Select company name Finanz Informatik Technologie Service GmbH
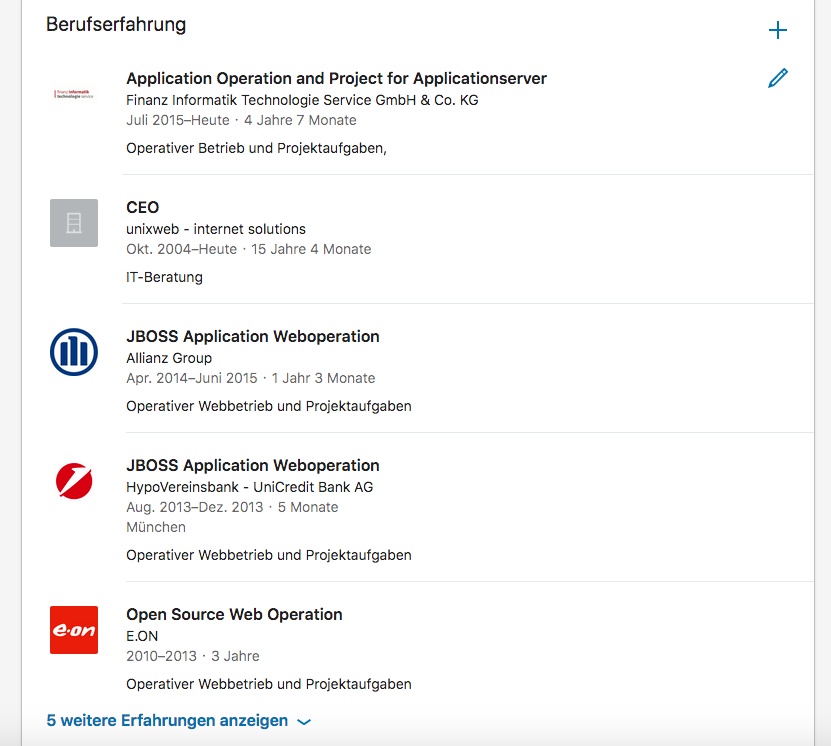Screen dimensions: 831x746 tap(302, 100)
